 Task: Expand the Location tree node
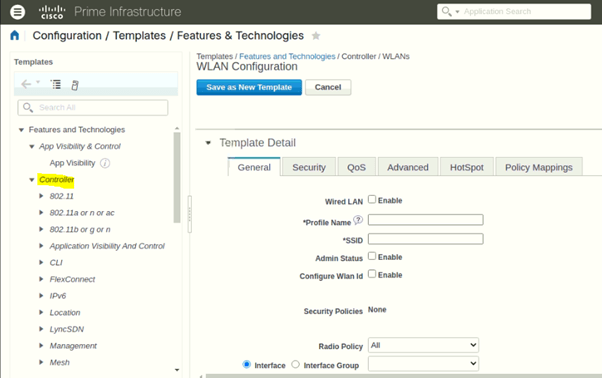[41, 312]
